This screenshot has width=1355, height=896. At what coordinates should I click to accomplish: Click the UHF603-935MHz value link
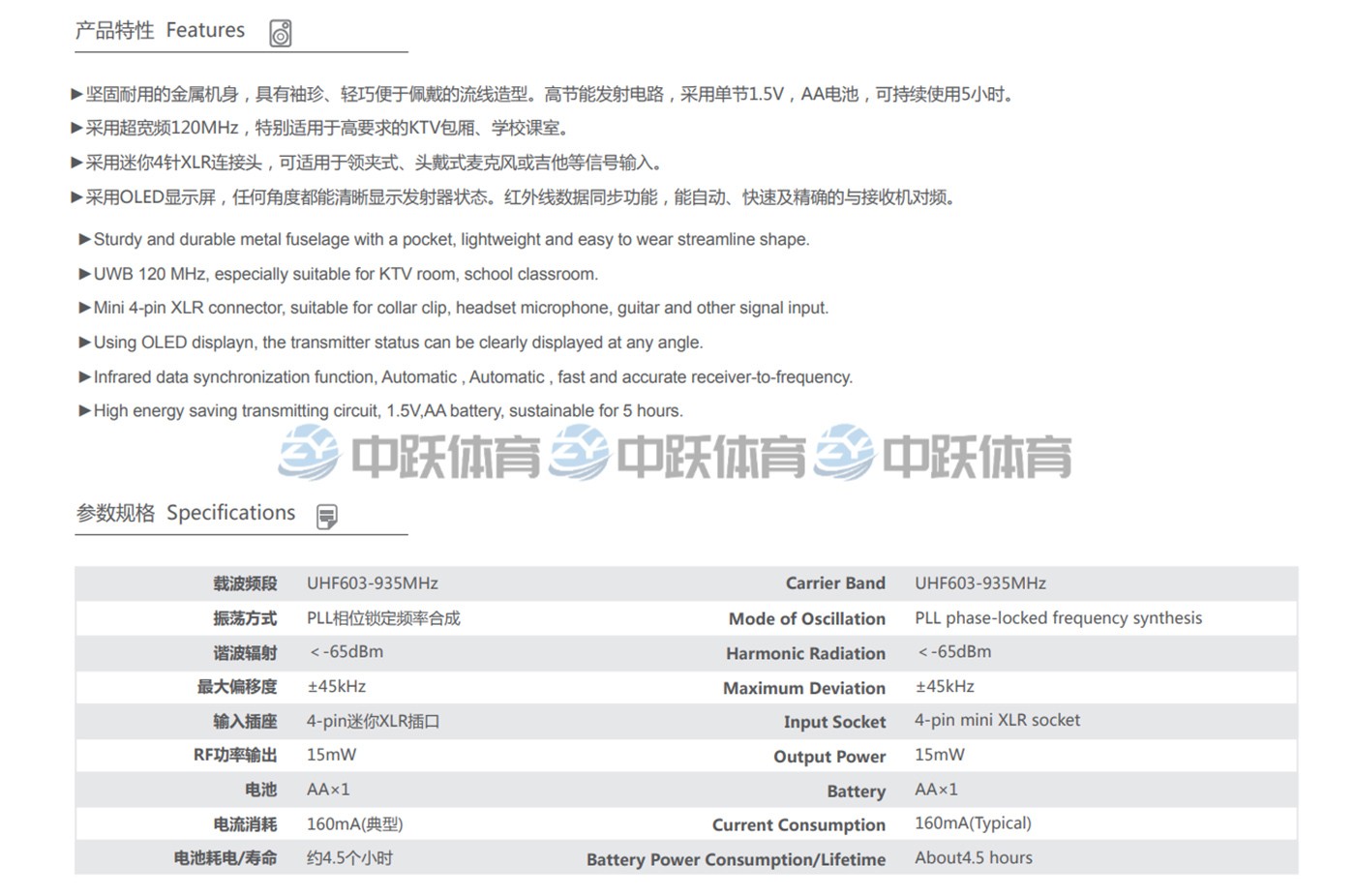[x=373, y=582]
